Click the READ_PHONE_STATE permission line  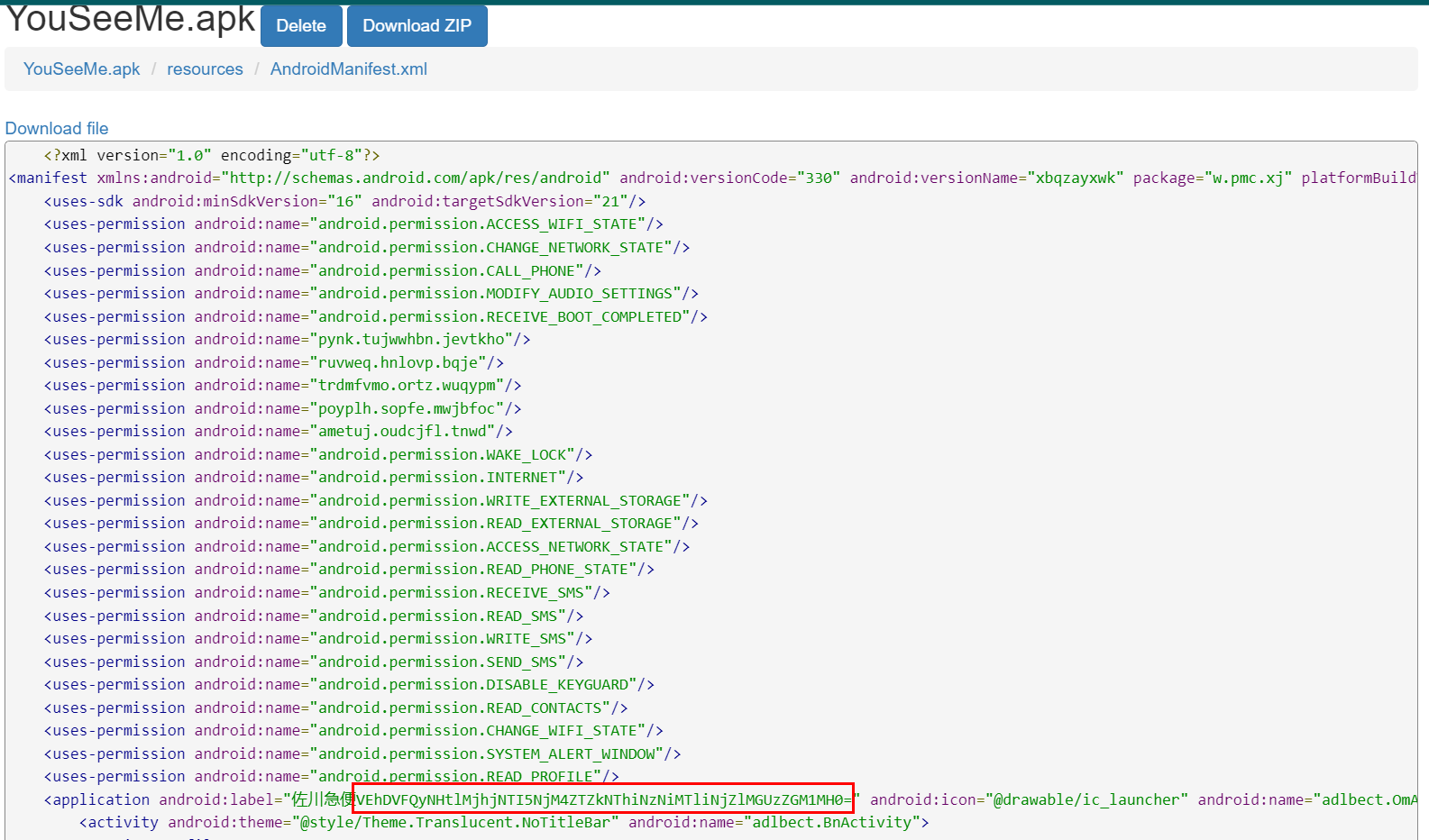(349, 570)
